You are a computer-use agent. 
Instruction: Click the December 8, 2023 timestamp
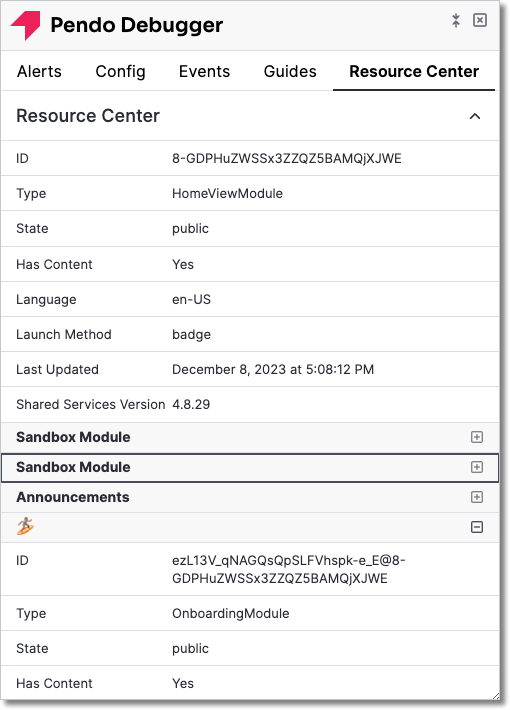pyautogui.click(x=273, y=369)
